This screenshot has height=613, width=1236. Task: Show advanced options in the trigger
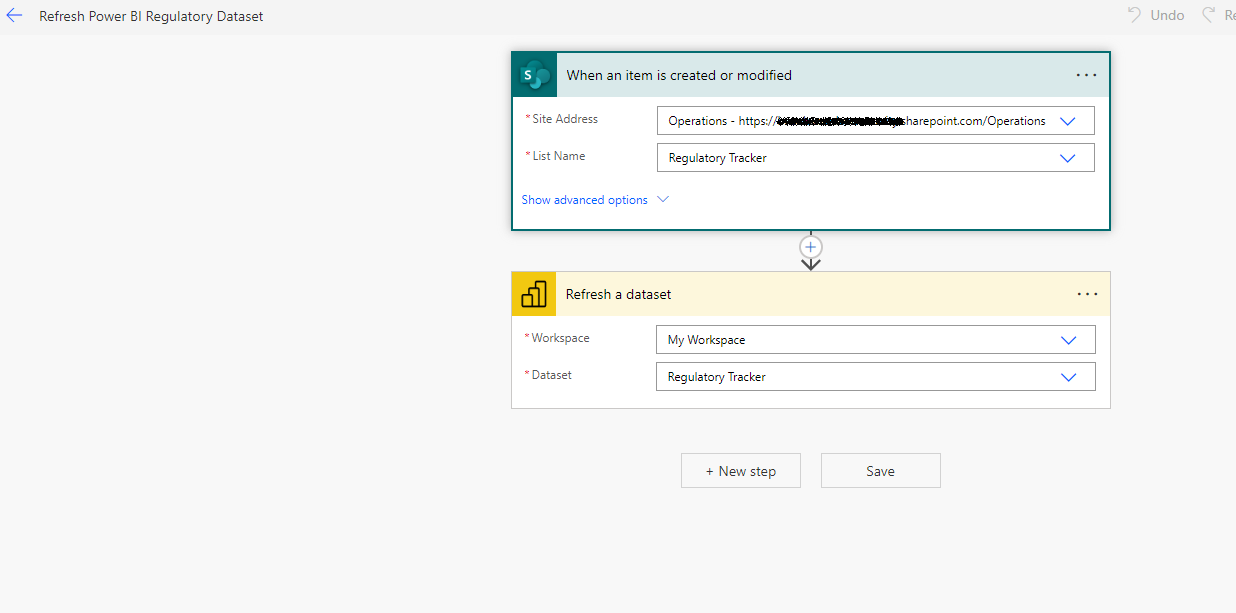point(595,200)
